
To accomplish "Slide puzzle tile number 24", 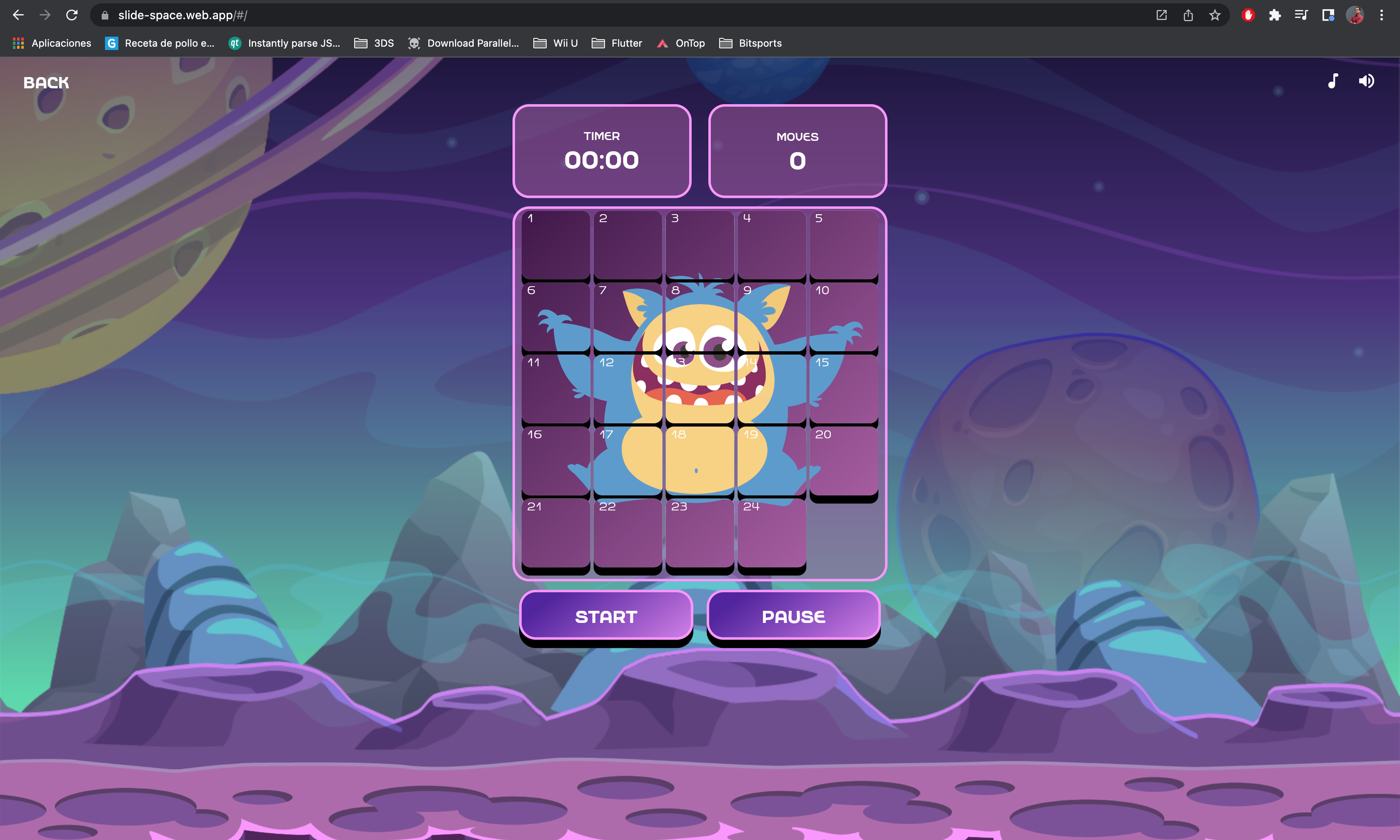I will click(x=771, y=532).
